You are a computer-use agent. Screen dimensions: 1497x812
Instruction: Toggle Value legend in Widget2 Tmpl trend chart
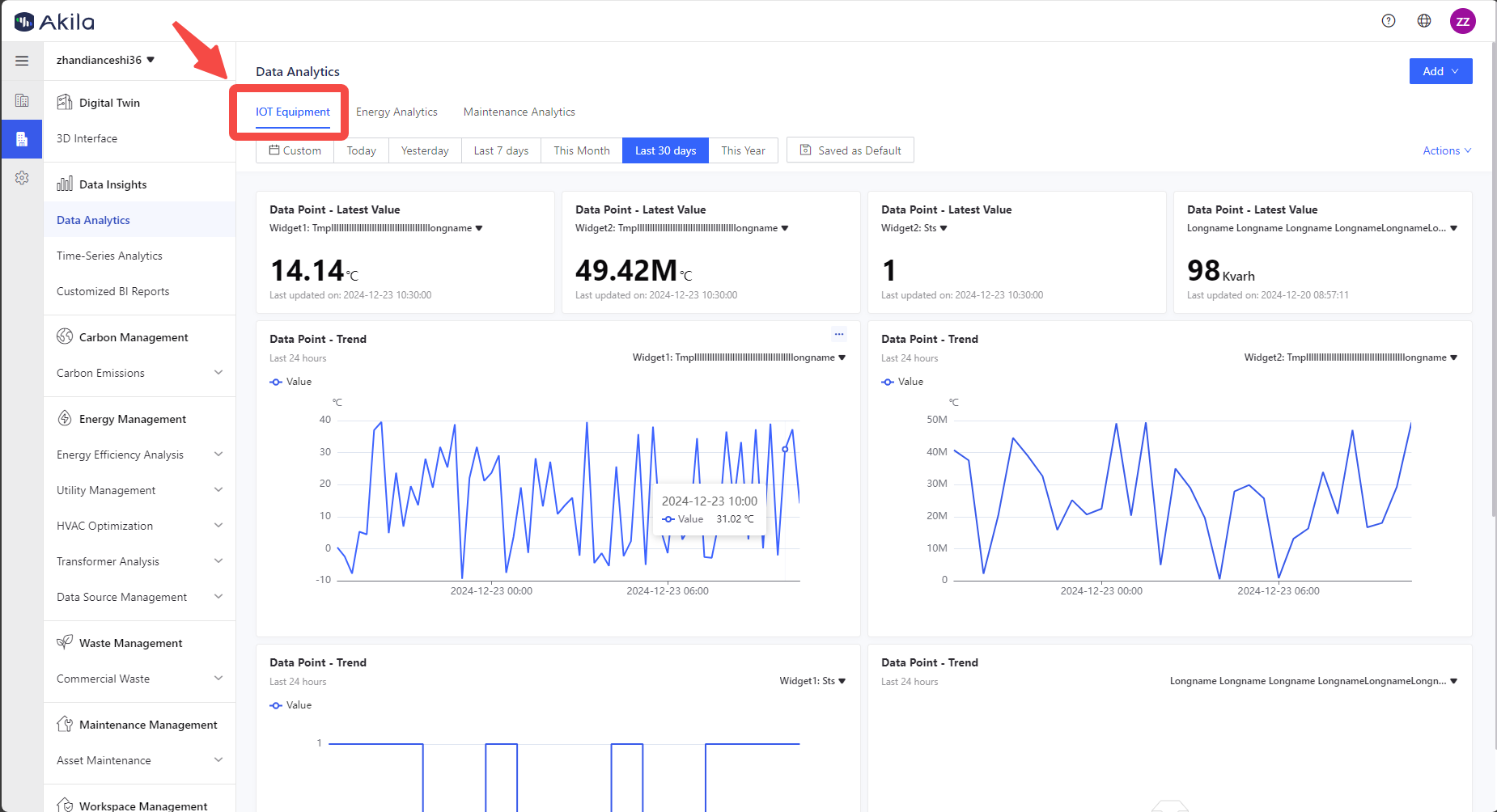902,382
